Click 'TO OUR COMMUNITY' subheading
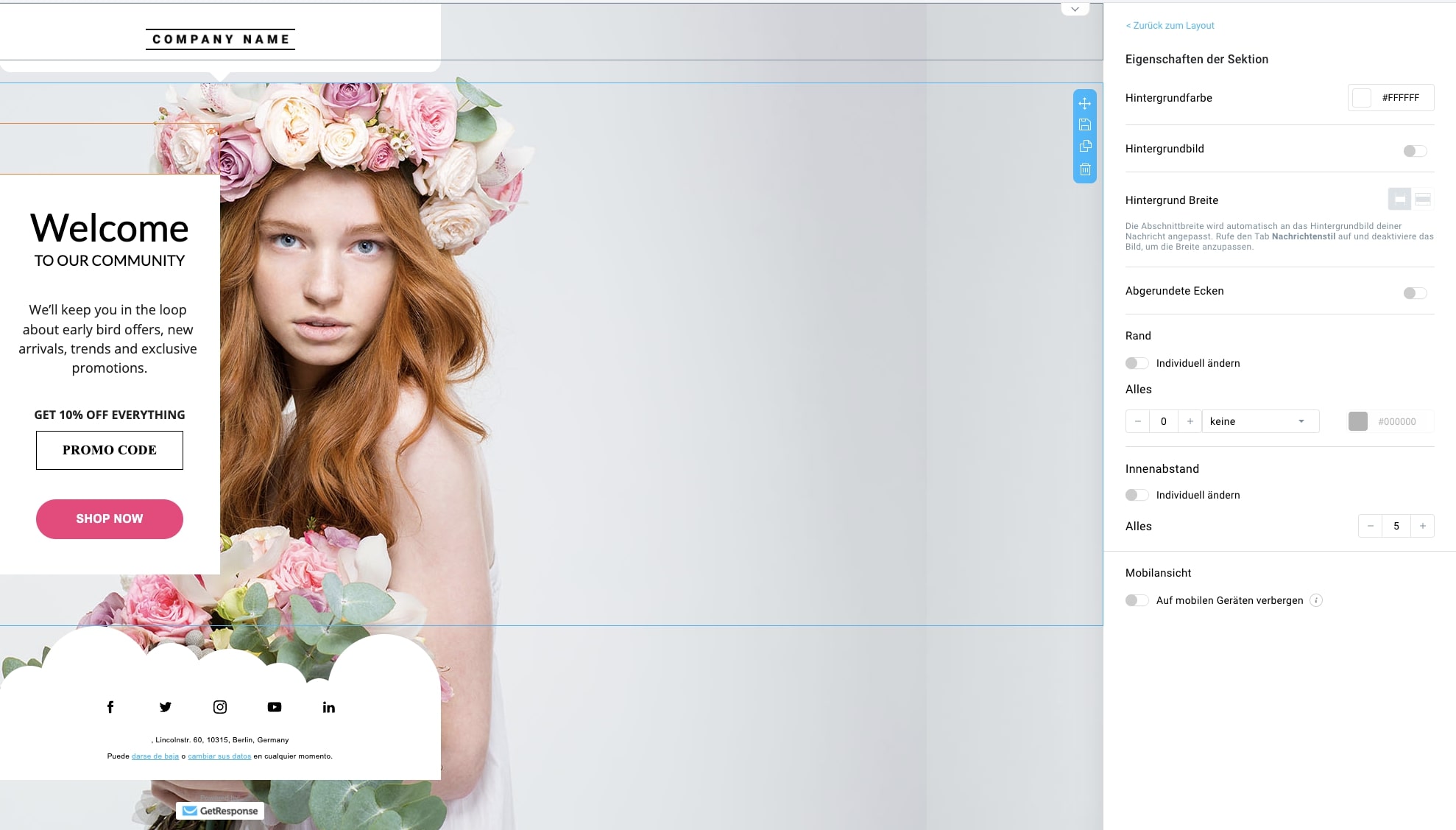Viewport: 1456px width, 830px height. coord(109,261)
